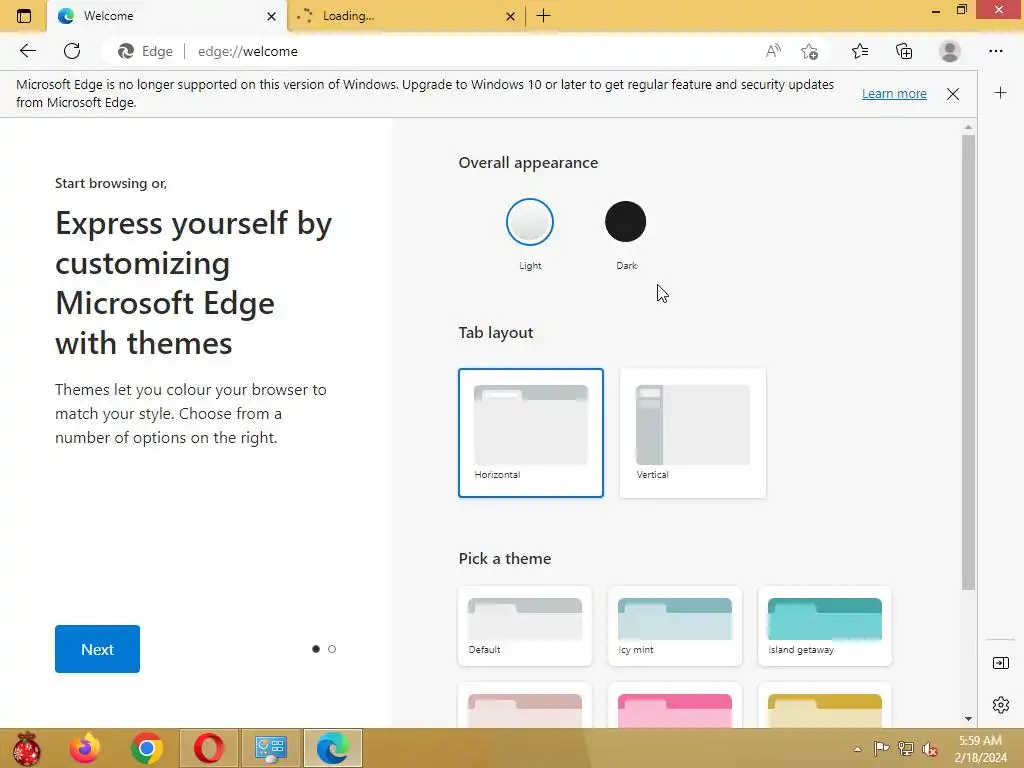Open the profile avatar menu

point(950,51)
